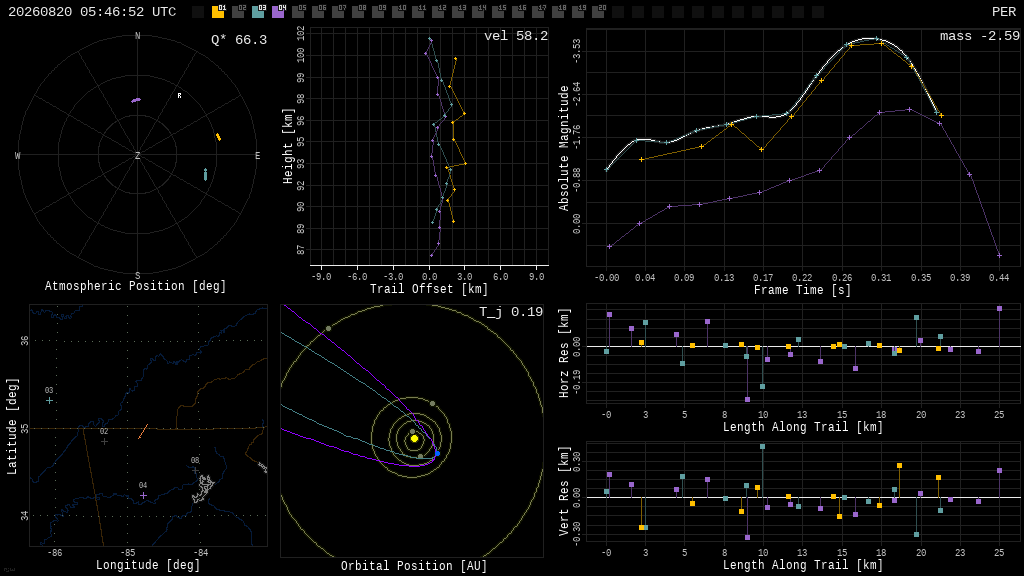
Task: Enable the station 05 box
Action: pos(298,11)
